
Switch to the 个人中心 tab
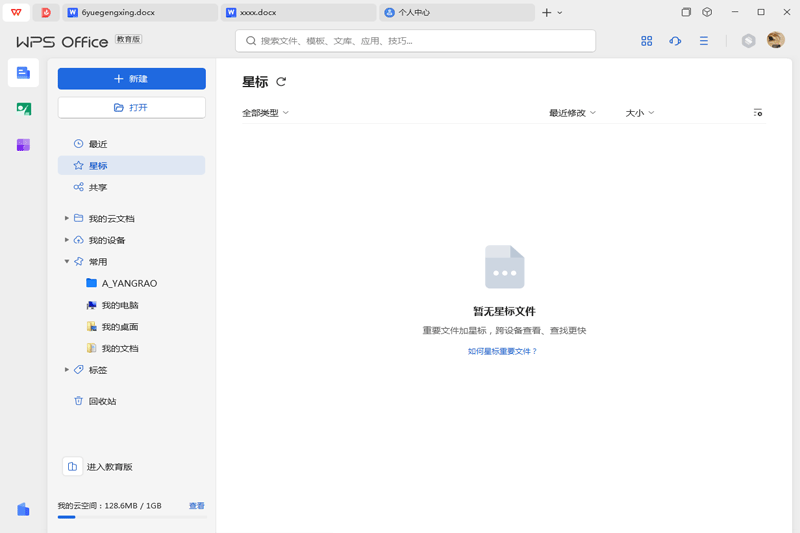pos(455,13)
